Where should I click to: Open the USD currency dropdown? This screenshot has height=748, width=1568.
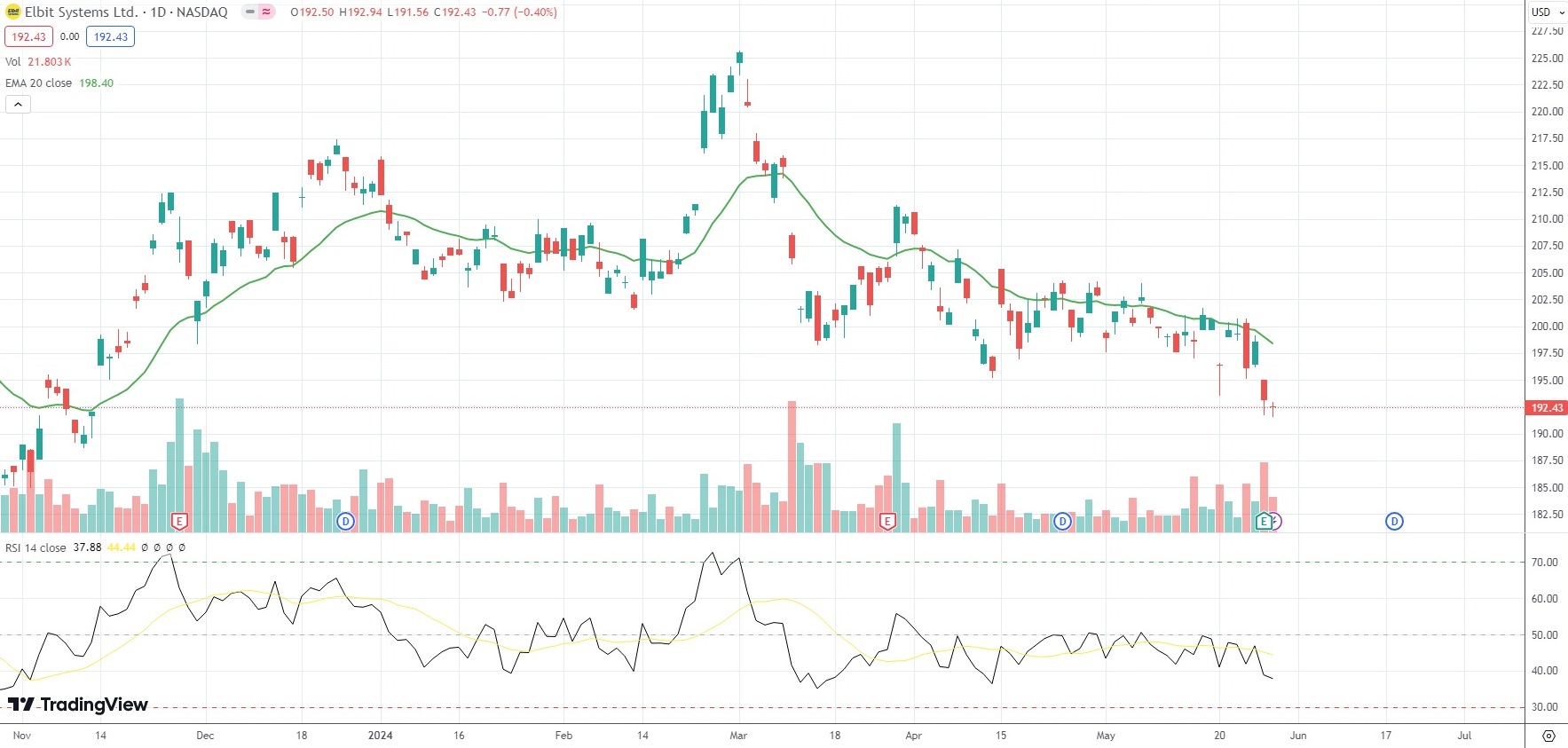coord(1547,12)
